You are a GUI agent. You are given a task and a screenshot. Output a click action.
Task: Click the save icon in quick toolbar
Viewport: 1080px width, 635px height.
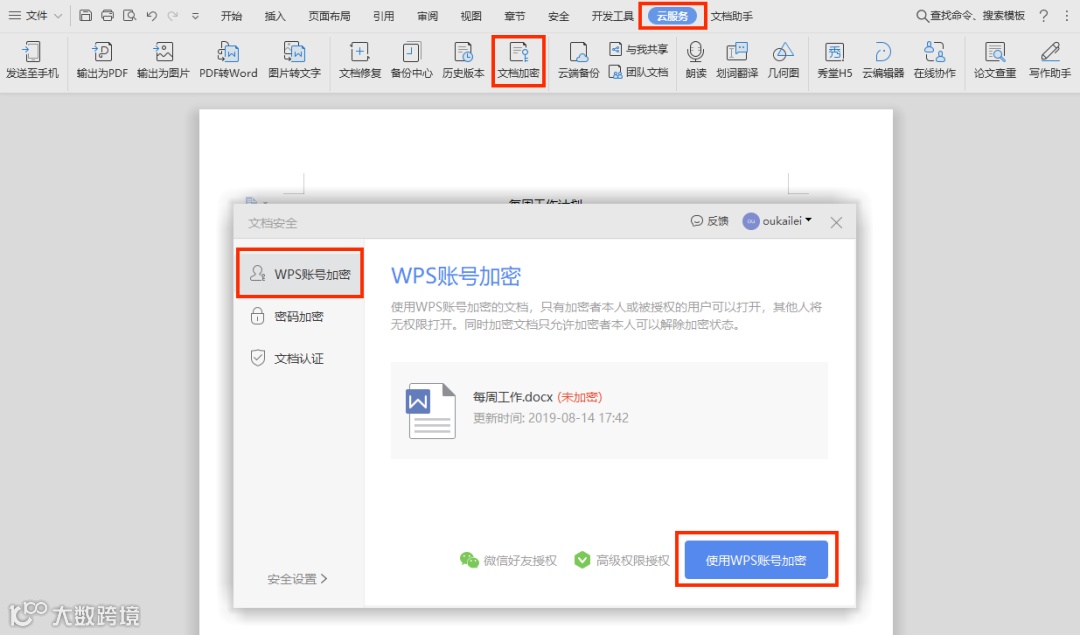pyautogui.click(x=85, y=15)
